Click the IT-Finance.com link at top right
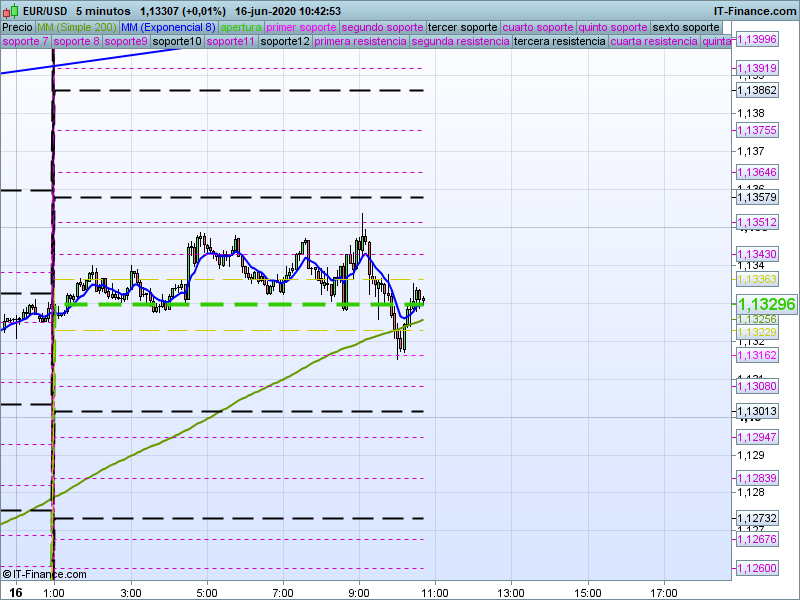The image size is (800, 600). pos(755,11)
